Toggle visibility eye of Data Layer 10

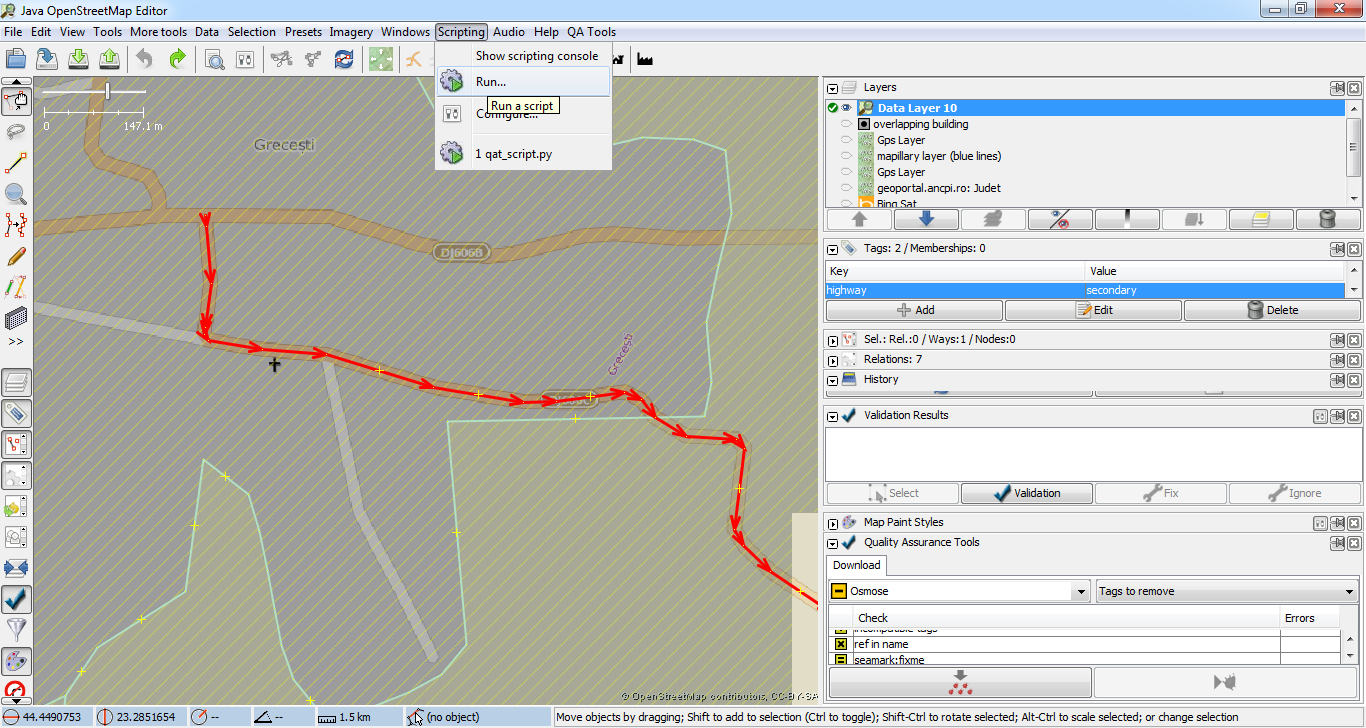[x=847, y=108]
